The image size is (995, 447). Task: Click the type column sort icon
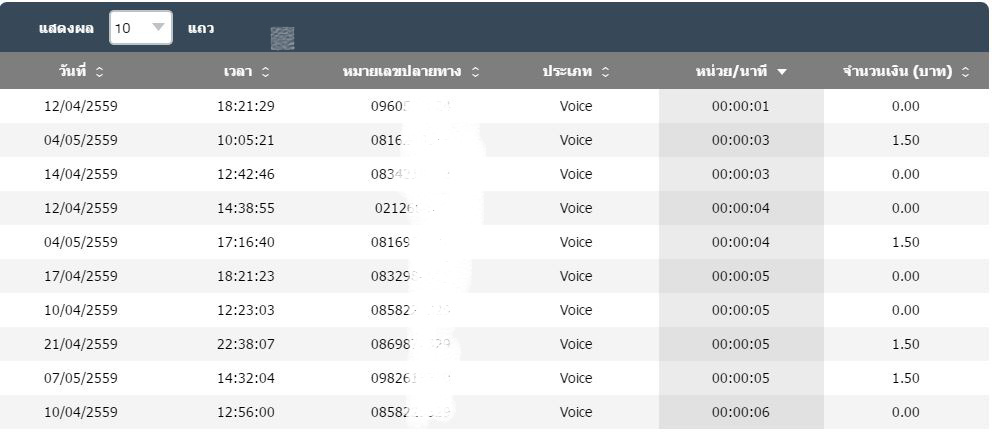click(x=605, y=72)
